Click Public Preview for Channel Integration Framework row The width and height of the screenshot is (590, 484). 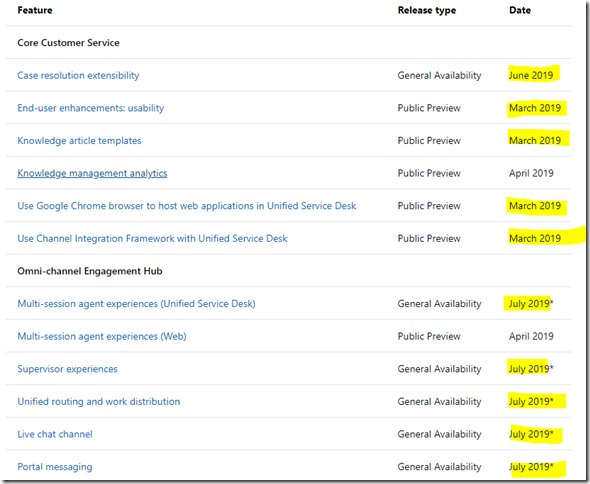tap(429, 239)
